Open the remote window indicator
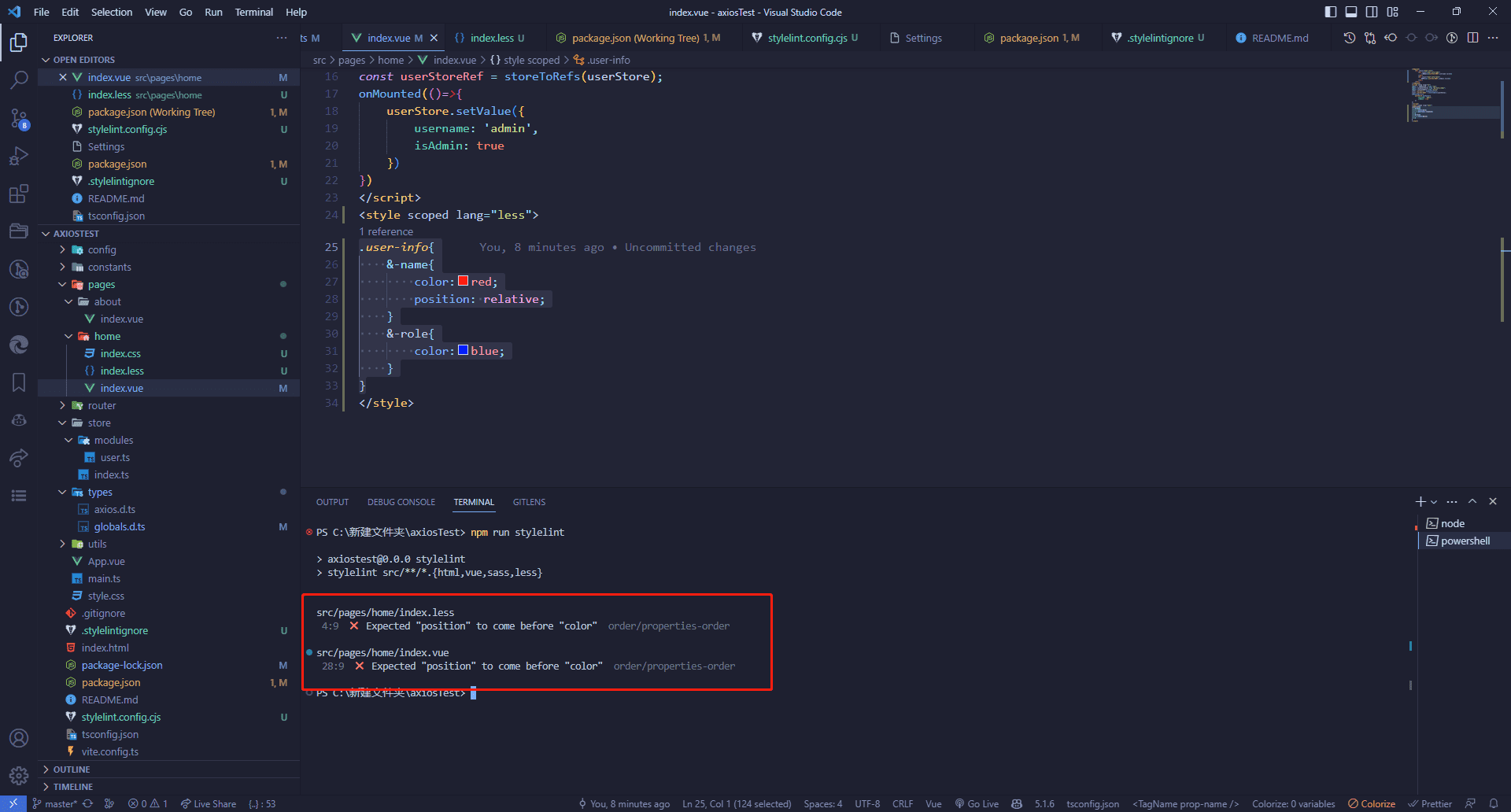This screenshot has height=812, width=1511. 13,803
